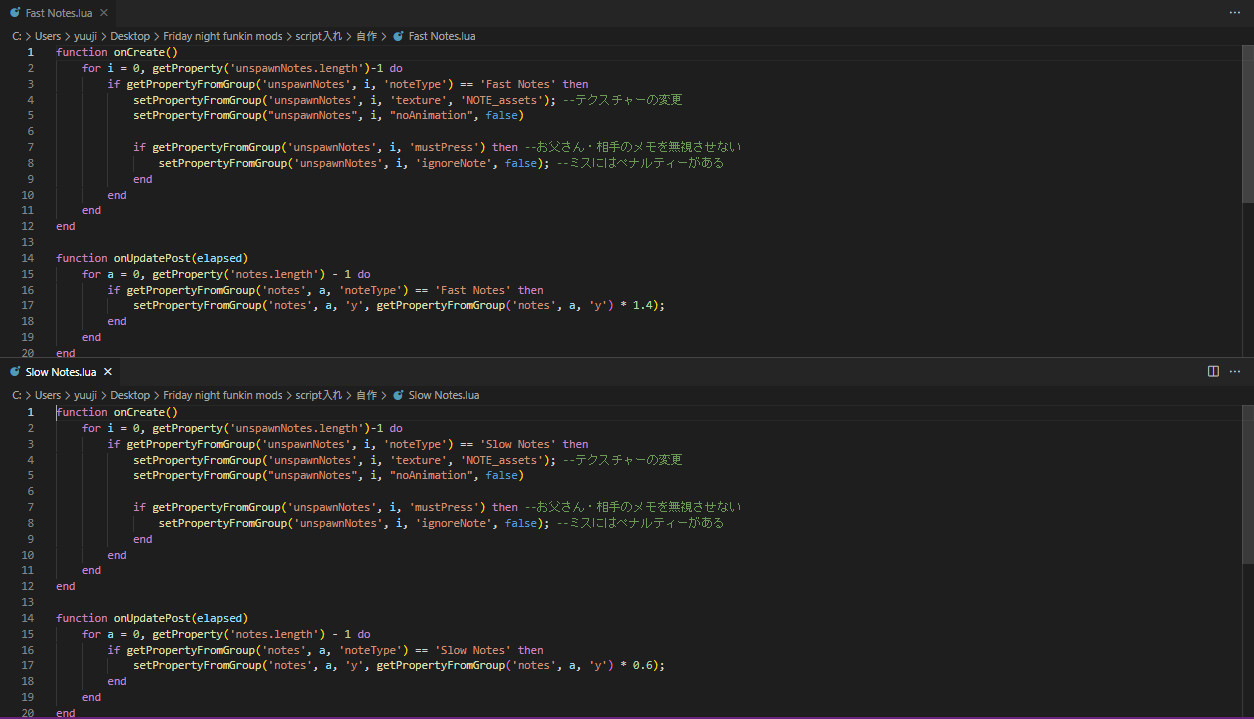This screenshot has height=719, width=1254.
Task: Click Desktop in the Fast Notes breadcrumb path
Action: [x=130, y=35]
